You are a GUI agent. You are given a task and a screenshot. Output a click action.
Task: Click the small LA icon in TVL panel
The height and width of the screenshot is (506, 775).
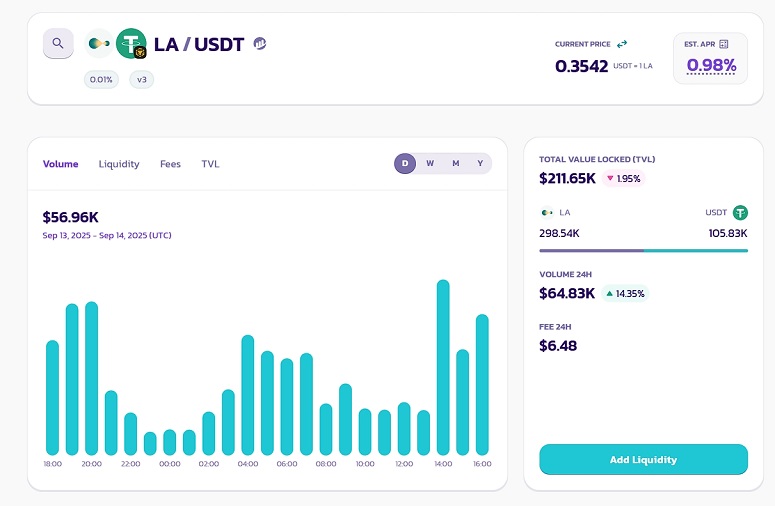546,213
